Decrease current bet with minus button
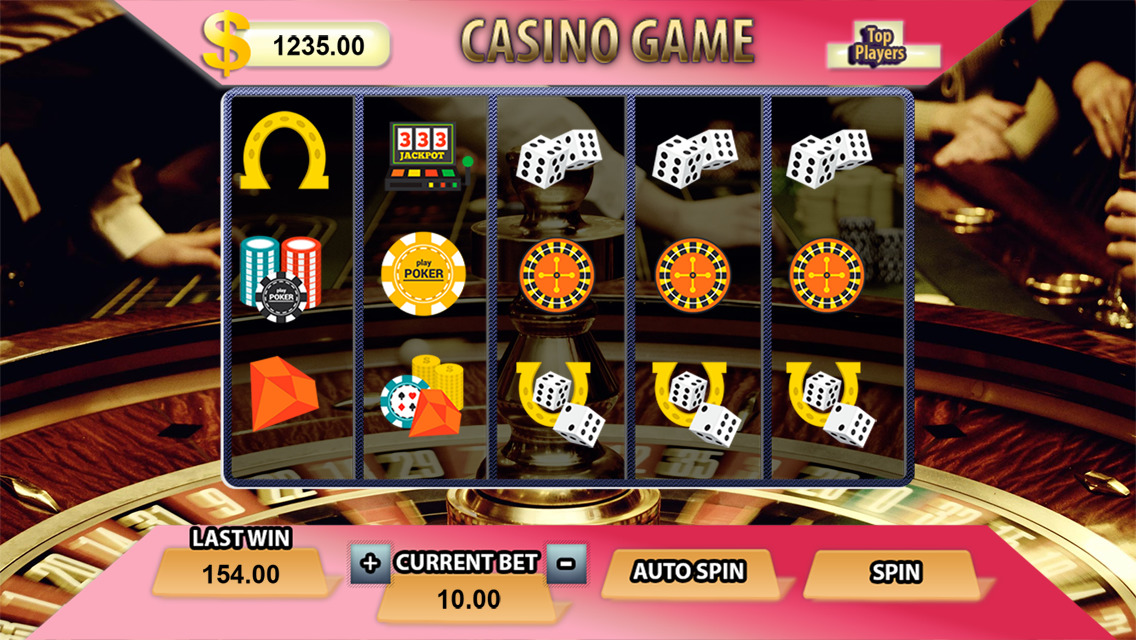Viewport: 1136px width, 640px height. tap(567, 563)
